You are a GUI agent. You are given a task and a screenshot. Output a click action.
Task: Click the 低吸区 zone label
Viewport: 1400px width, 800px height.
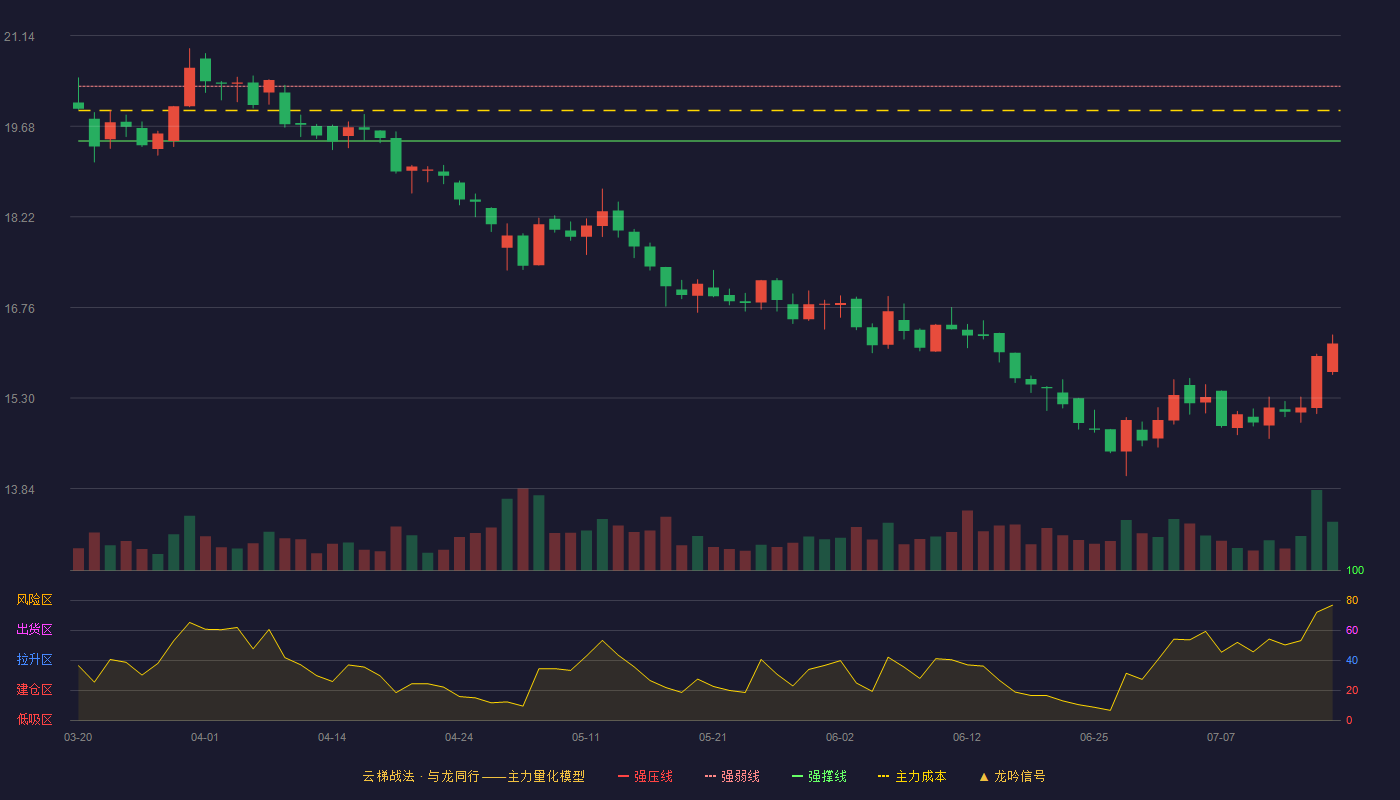[34, 719]
